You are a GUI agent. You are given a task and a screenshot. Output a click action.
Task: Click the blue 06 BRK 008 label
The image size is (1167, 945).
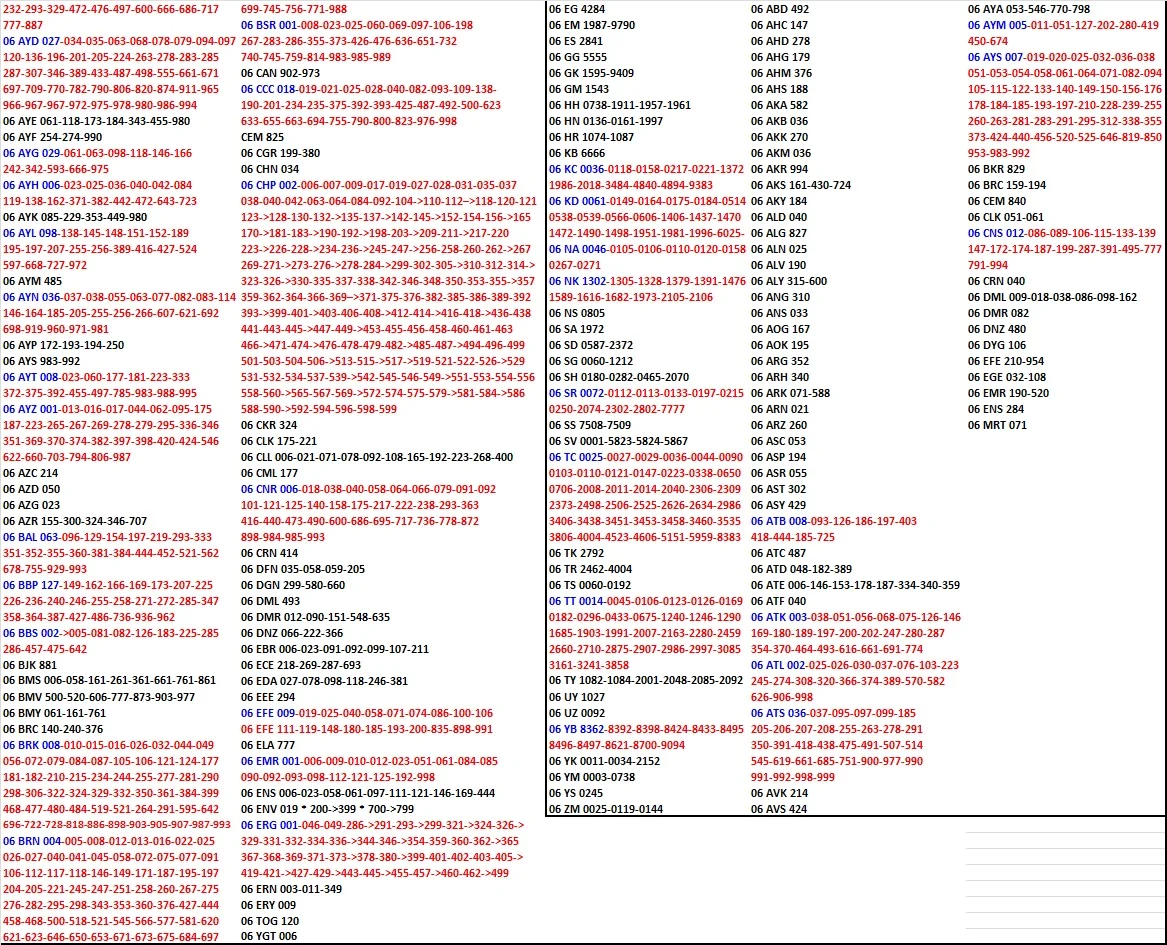(31, 745)
